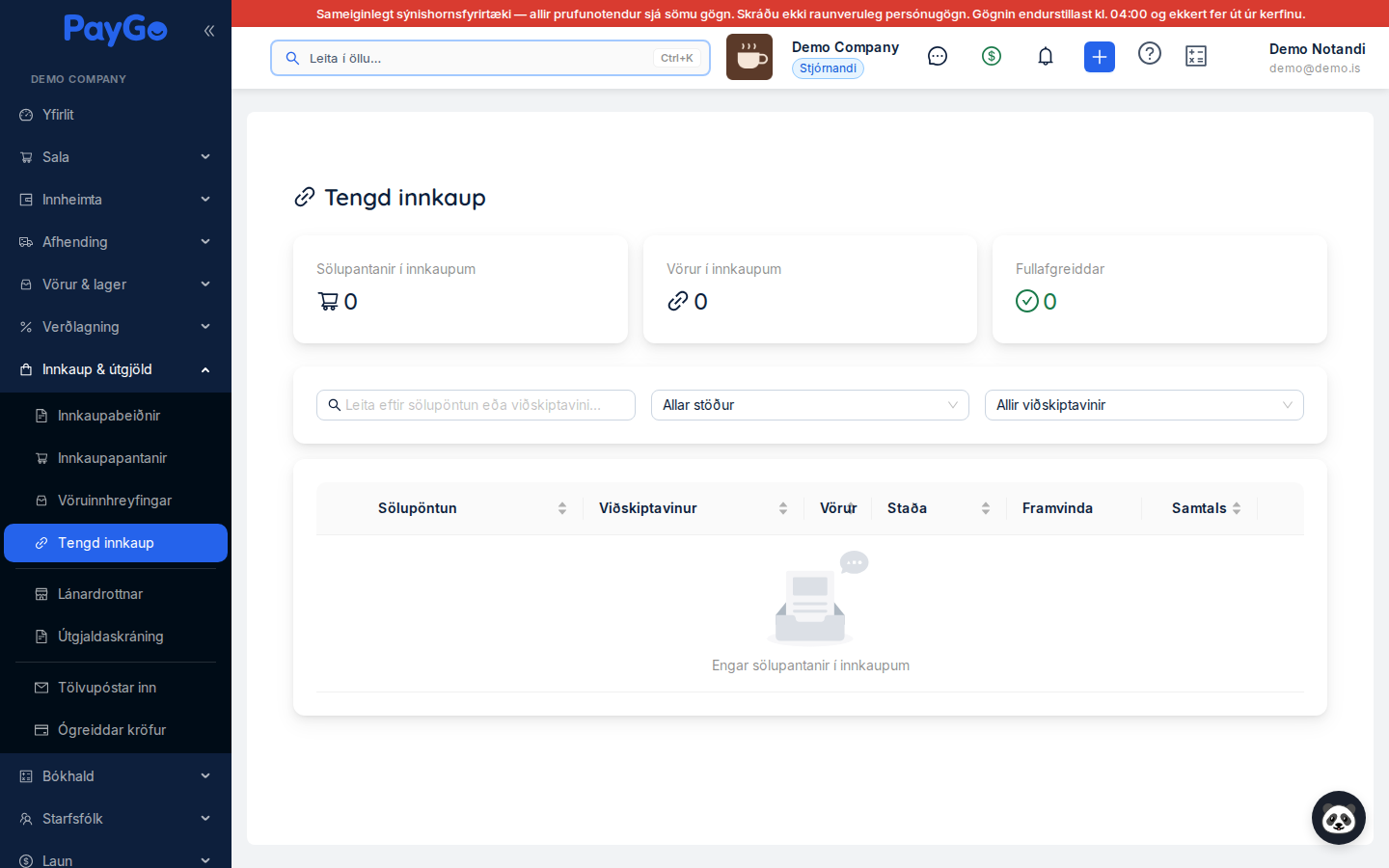
Task: Go to Innkaupapantanir page
Action: (x=116, y=458)
